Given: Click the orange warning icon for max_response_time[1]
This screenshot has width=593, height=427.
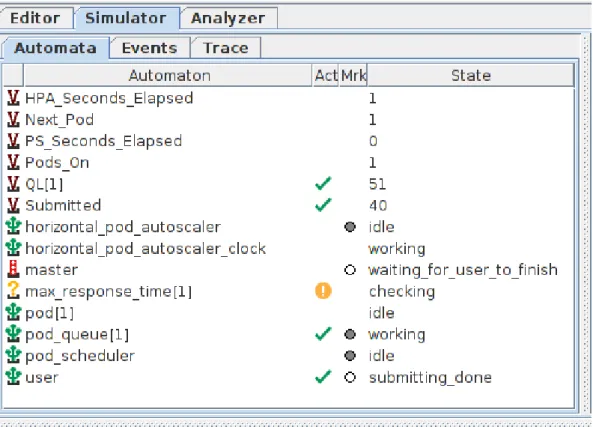Looking at the screenshot, I should (x=323, y=291).
